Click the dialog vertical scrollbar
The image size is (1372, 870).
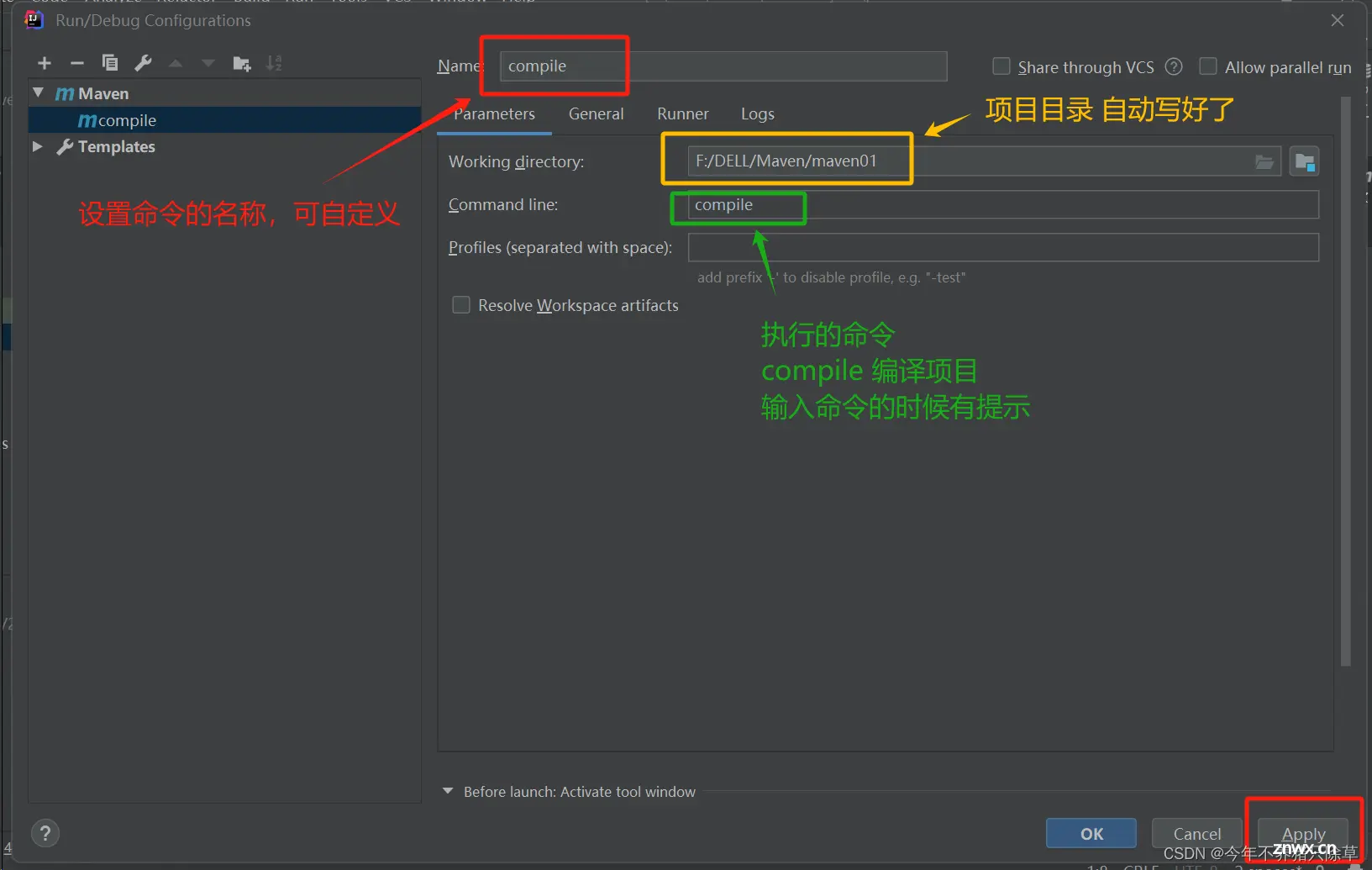(x=1345, y=382)
